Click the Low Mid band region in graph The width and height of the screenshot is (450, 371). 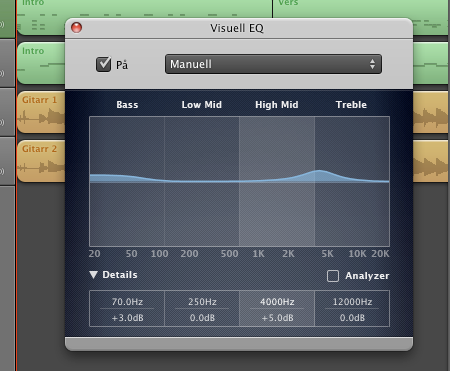pyautogui.click(x=202, y=181)
